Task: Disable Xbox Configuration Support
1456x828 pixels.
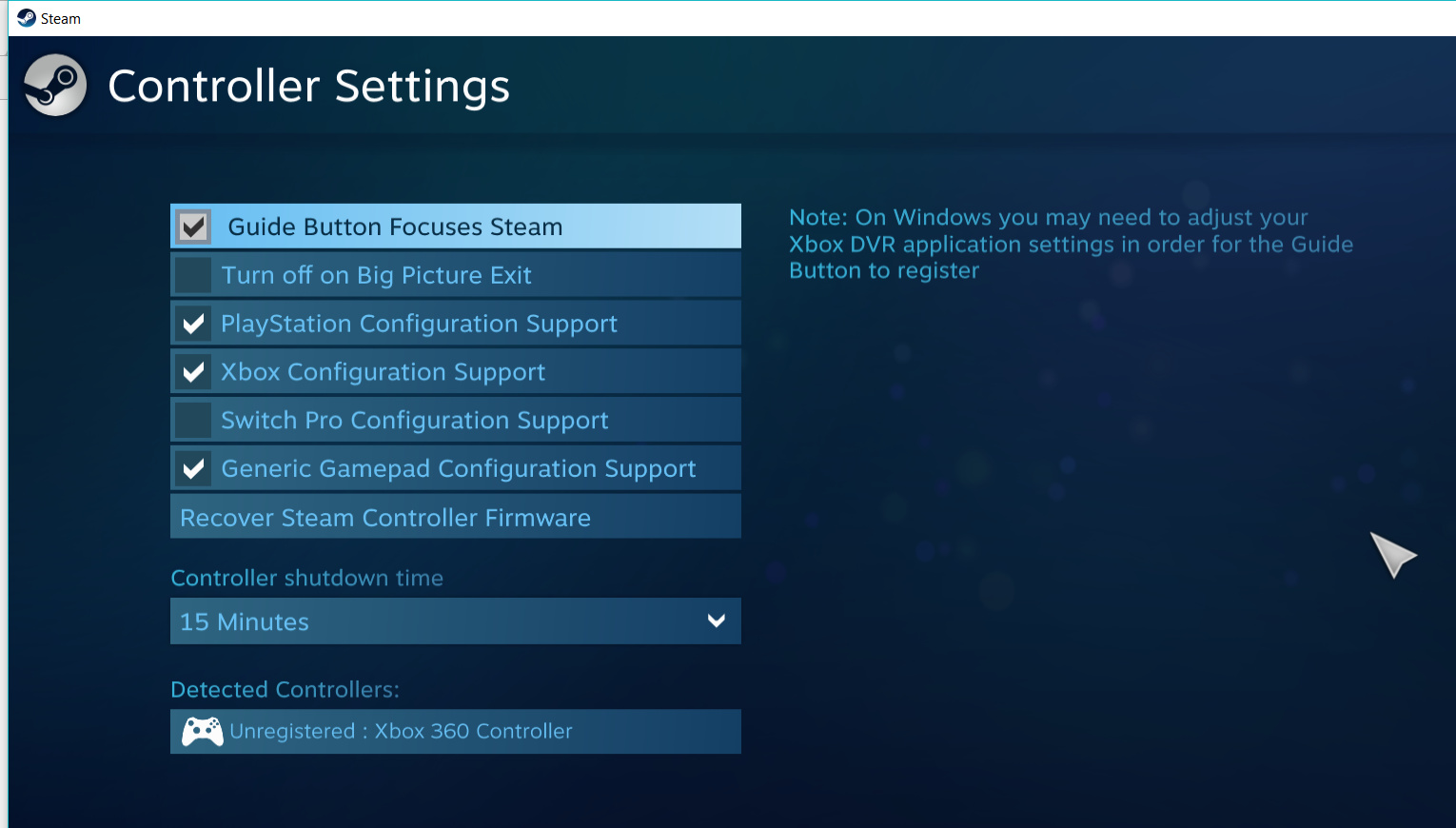Action: coord(455,371)
